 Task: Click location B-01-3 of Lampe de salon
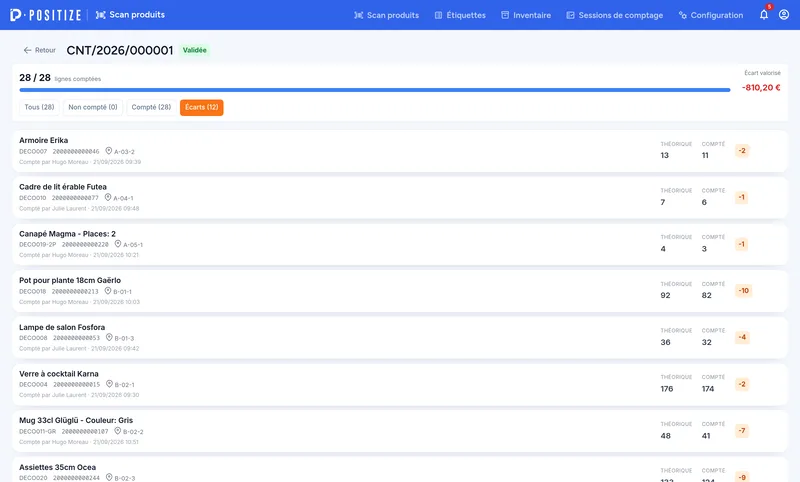(x=124, y=338)
